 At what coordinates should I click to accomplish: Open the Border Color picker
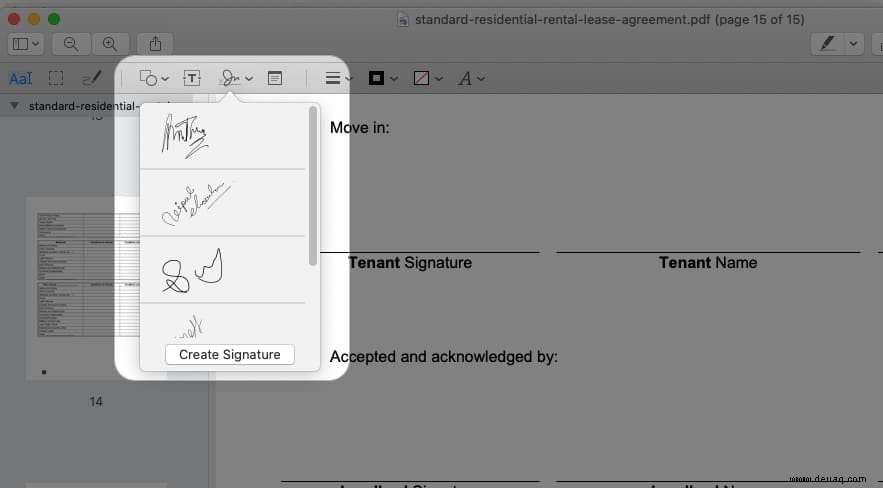[x=383, y=78]
